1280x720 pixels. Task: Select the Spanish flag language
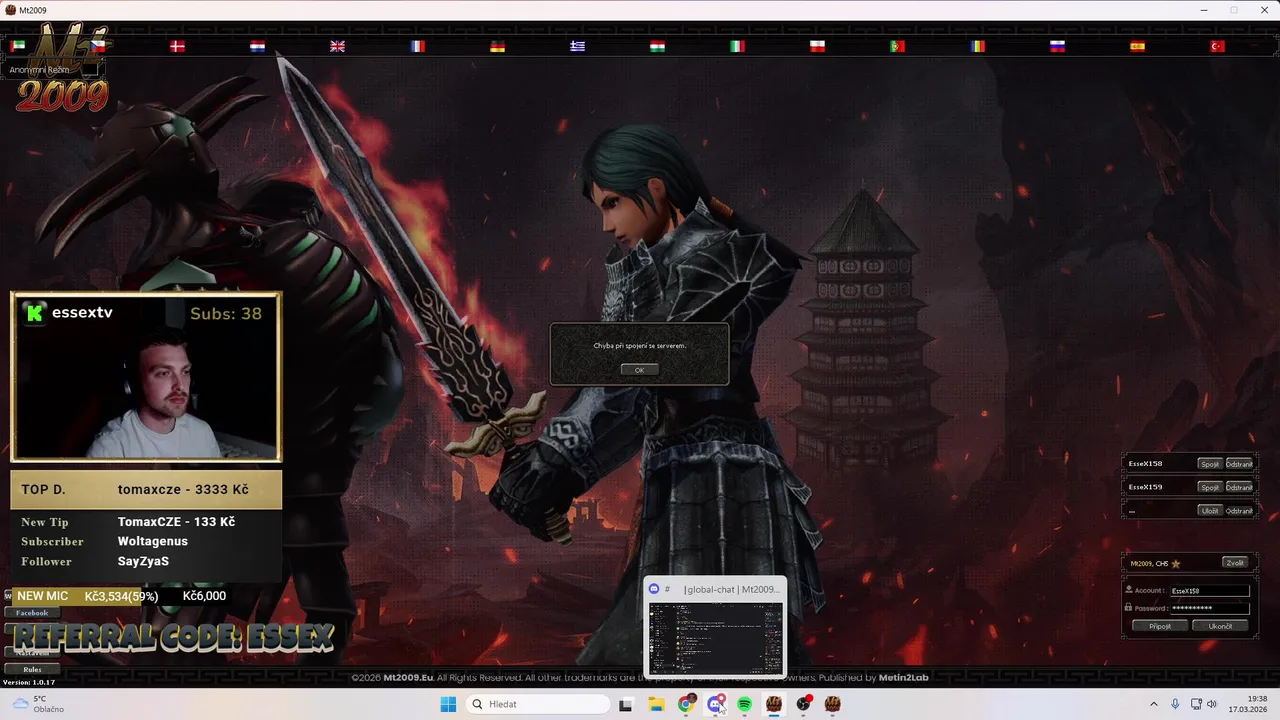point(1138,46)
